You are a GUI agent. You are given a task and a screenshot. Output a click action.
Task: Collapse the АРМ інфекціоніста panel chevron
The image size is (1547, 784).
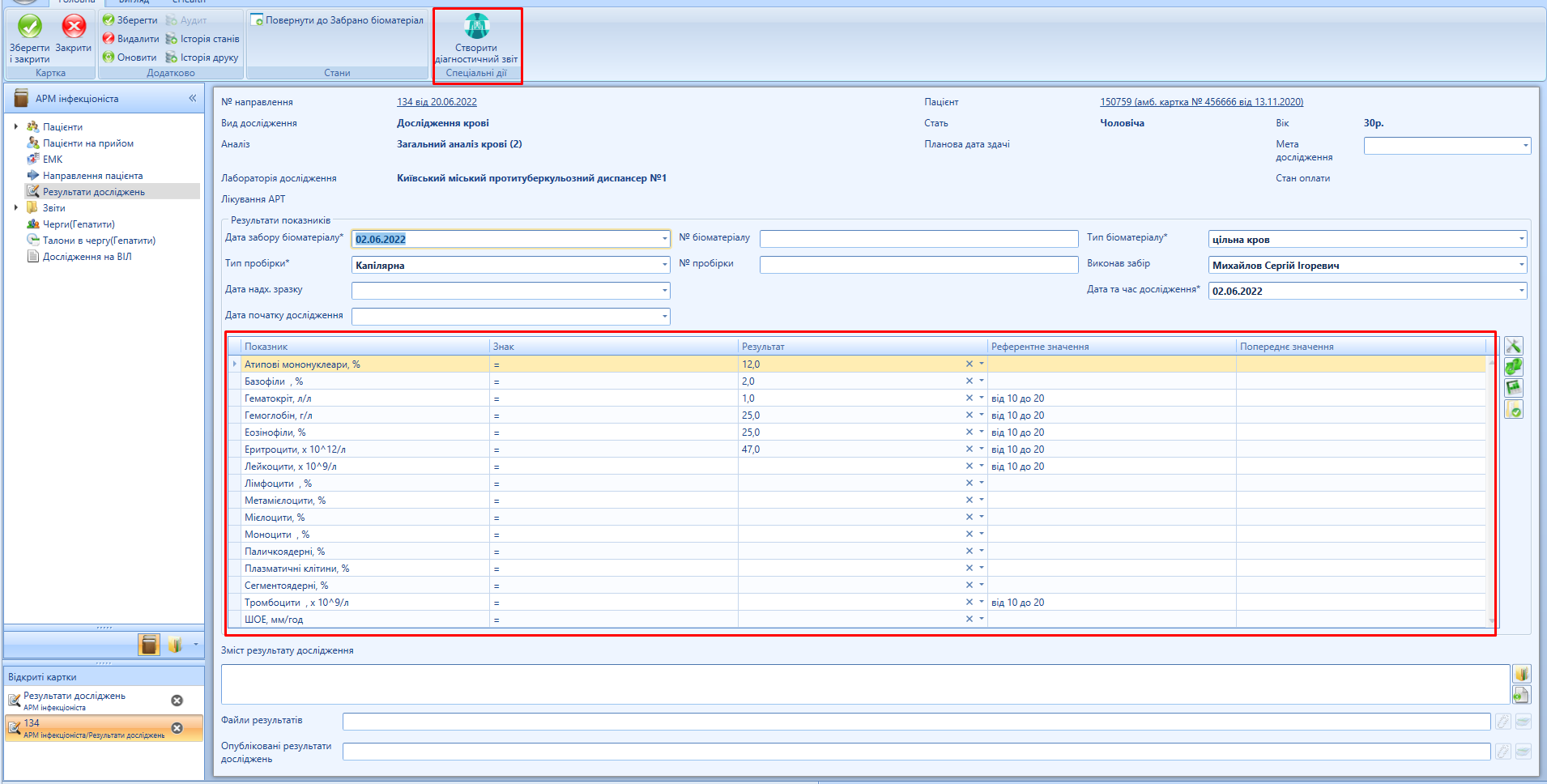click(193, 98)
